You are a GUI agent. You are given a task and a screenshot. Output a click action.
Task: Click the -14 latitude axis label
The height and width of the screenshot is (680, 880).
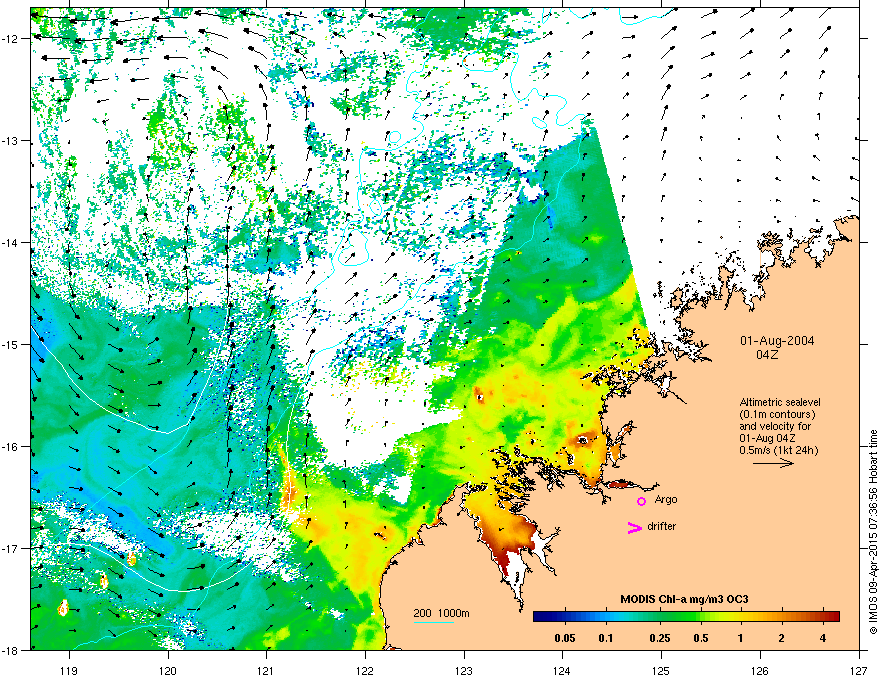point(11,242)
